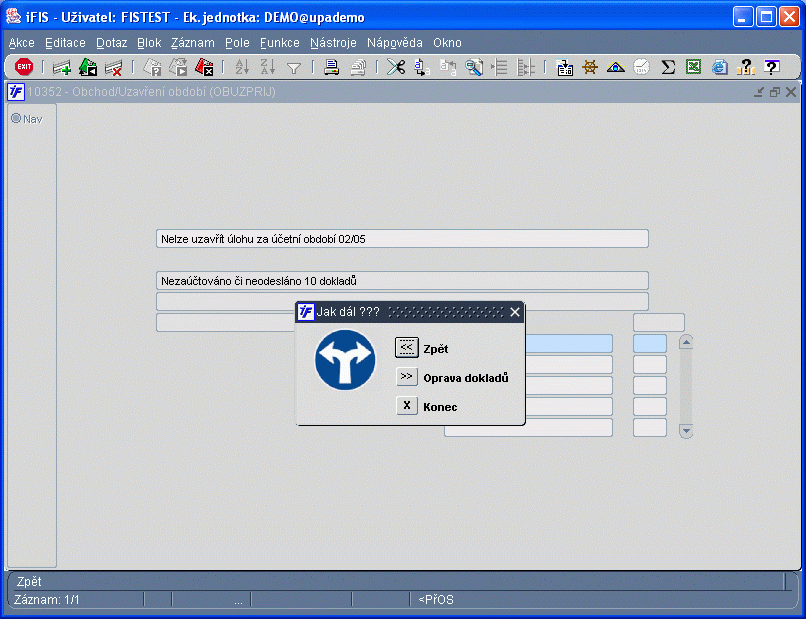Click the insert record icon with green plus
Viewport: 806px width, 619px height.
pos(62,67)
